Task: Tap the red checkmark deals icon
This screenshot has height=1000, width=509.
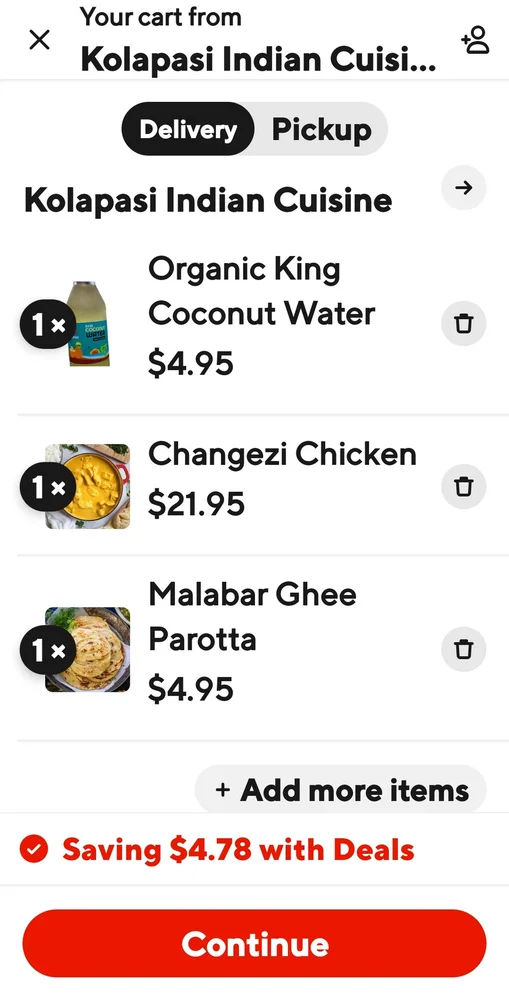Action: 34,849
